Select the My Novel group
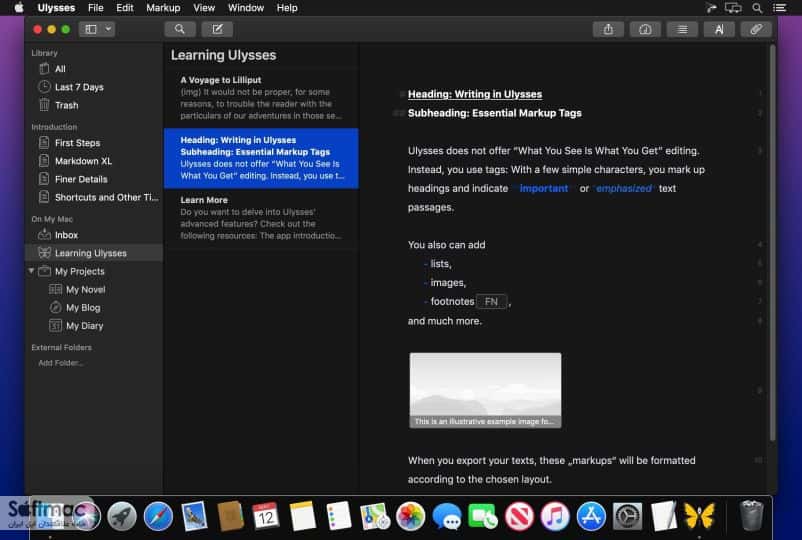 click(x=94, y=289)
